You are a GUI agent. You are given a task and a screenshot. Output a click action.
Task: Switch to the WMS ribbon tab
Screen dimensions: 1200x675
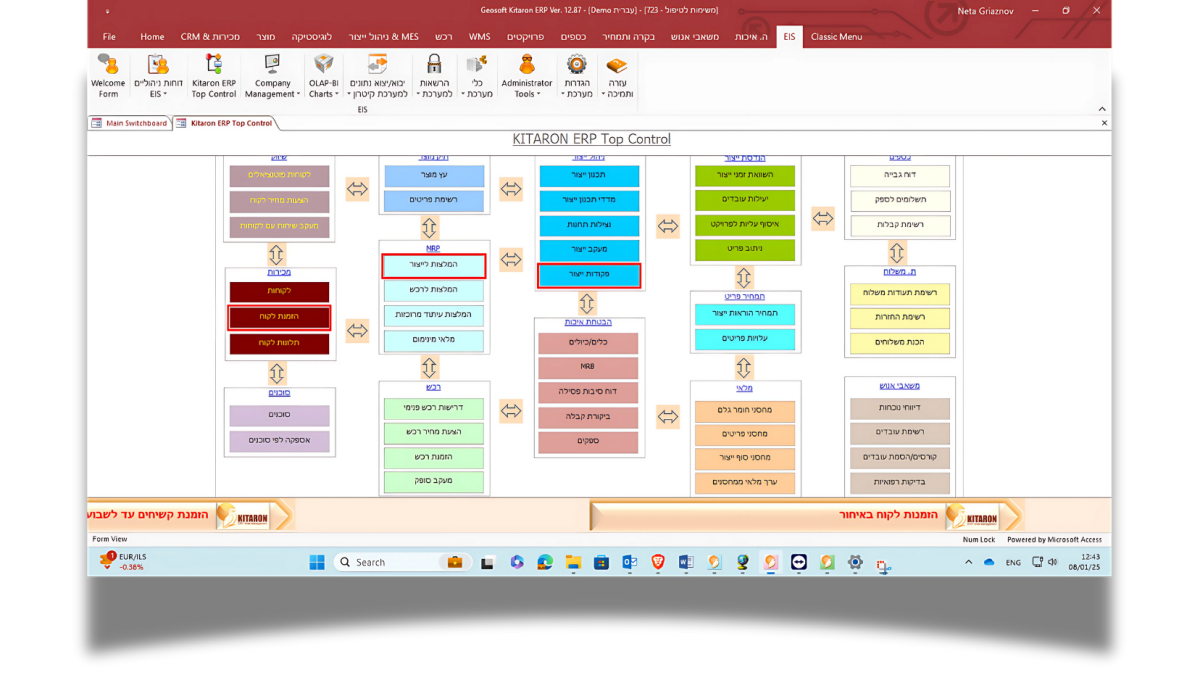pos(479,37)
